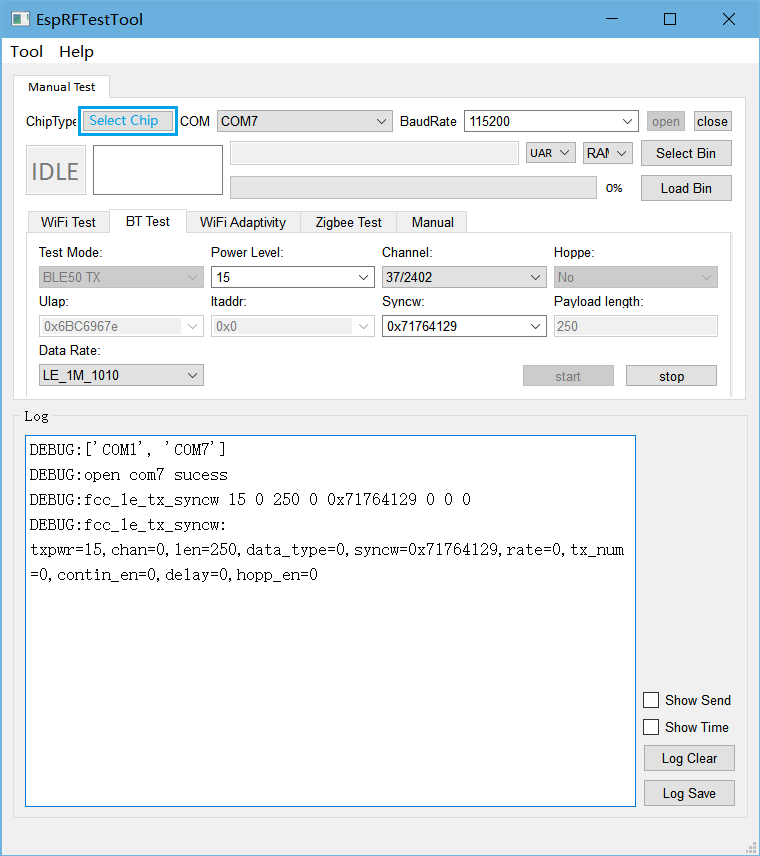Expand the BaudRate dropdown
Screen dimensions: 760x856
[550, 121]
